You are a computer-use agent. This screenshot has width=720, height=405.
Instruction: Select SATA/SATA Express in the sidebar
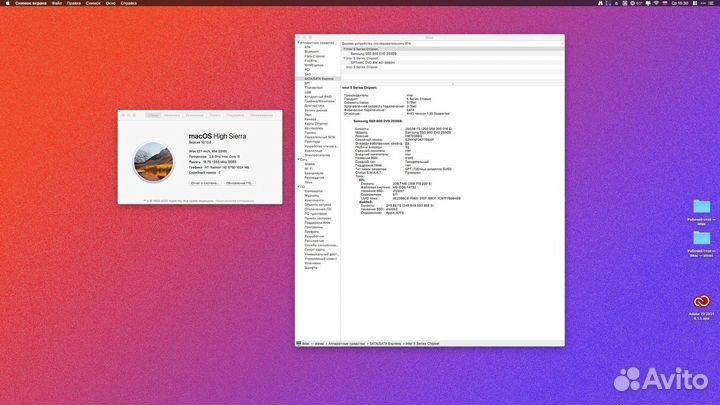coord(319,79)
